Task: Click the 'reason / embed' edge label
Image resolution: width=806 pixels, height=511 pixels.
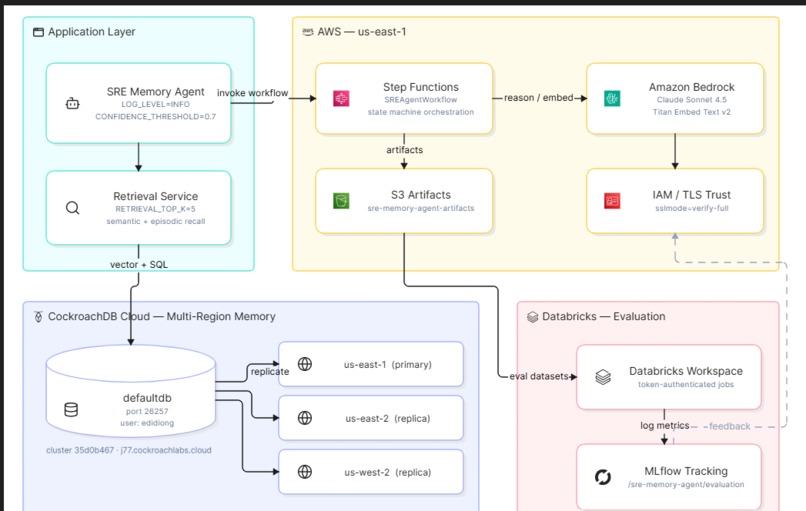Action: pyautogui.click(x=538, y=98)
